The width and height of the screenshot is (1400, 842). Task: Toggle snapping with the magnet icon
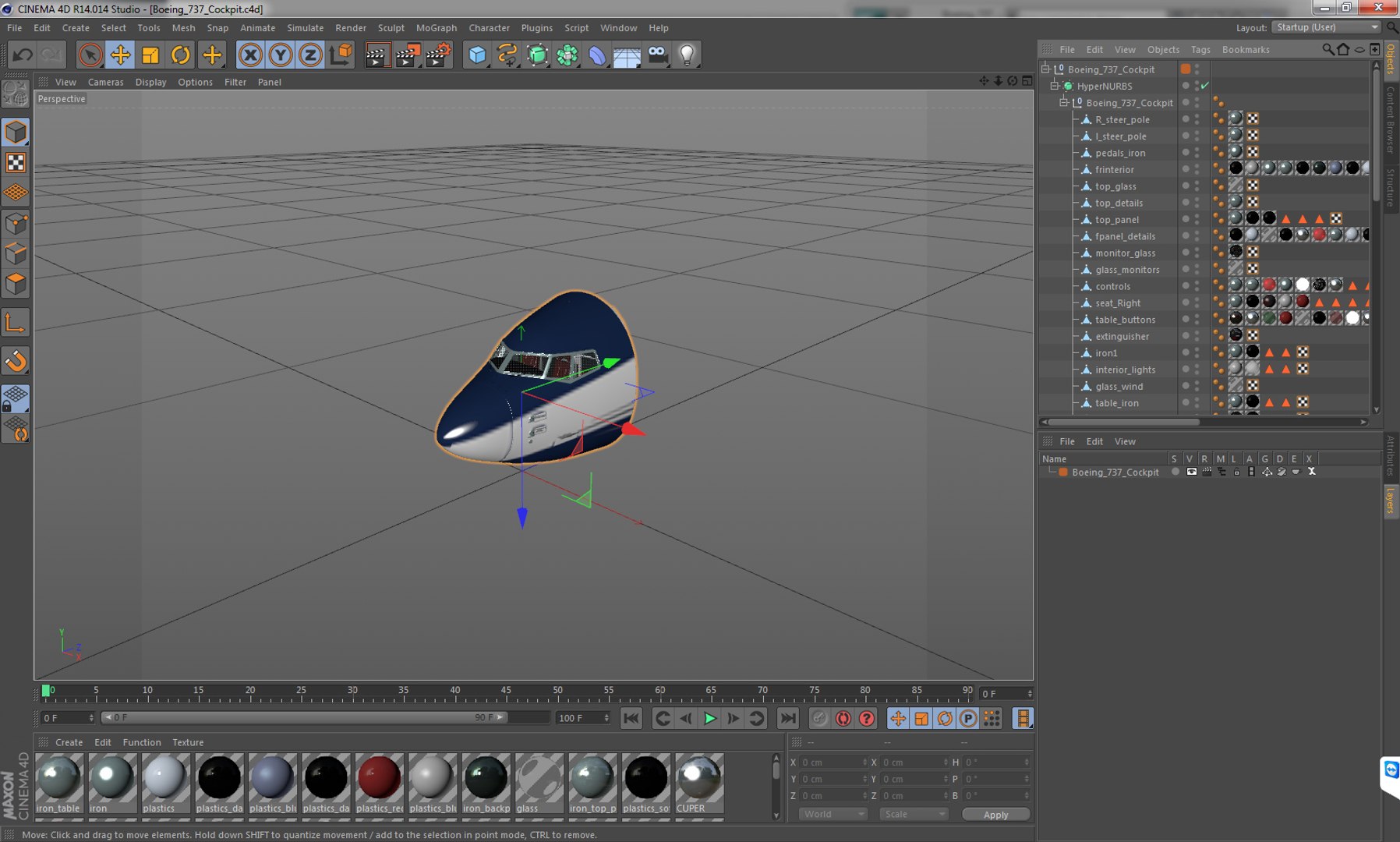click(x=16, y=361)
